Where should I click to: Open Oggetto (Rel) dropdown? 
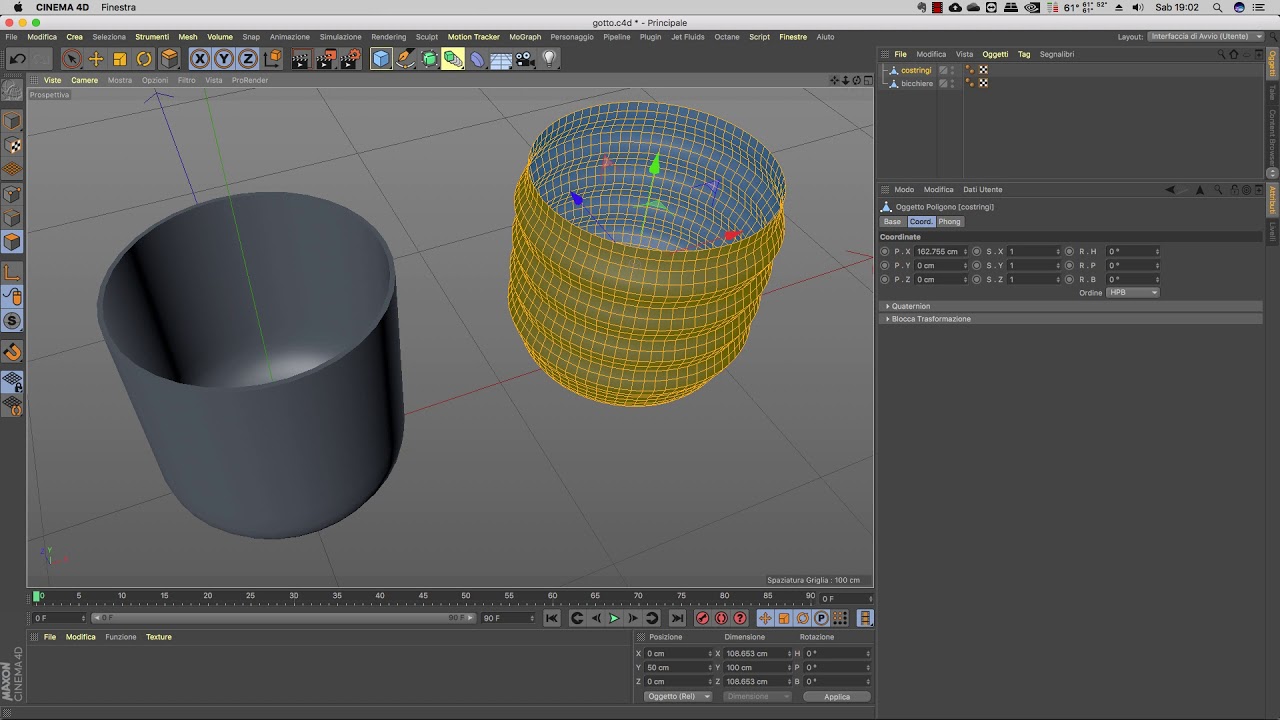tap(678, 696)
